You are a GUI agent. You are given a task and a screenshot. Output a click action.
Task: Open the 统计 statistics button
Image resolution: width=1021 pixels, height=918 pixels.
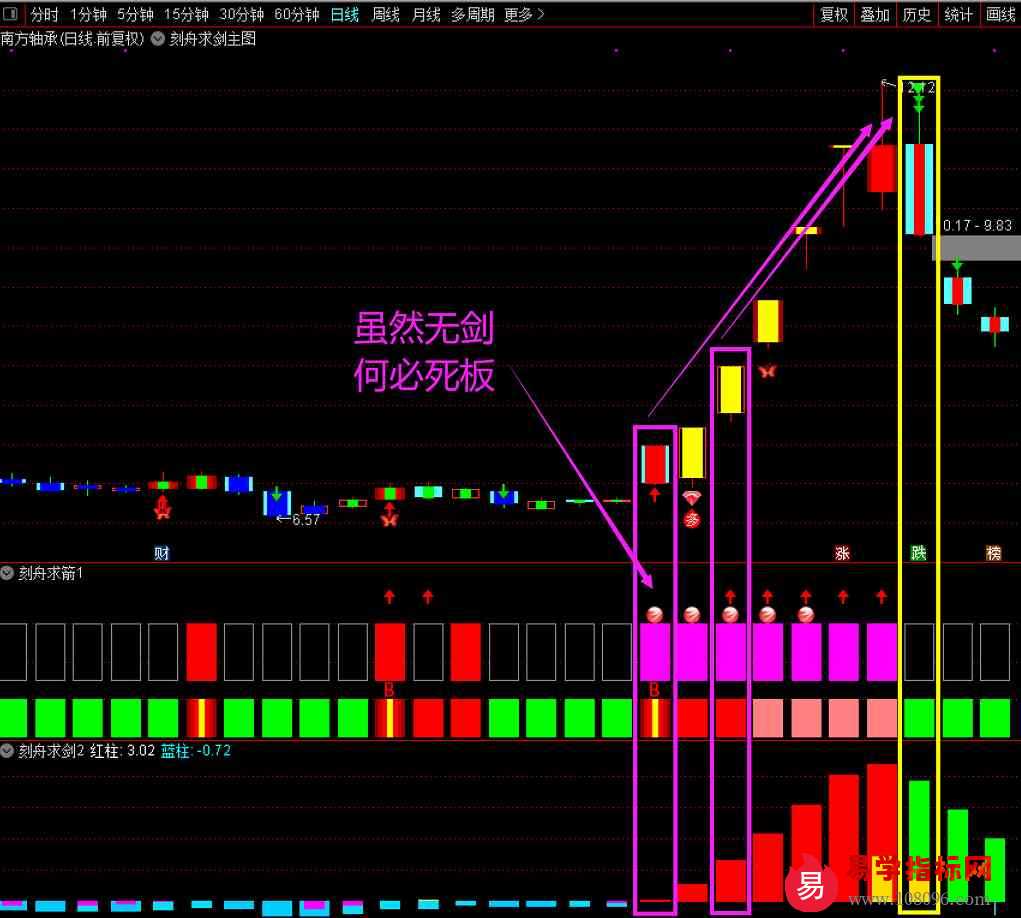[958, 14]
